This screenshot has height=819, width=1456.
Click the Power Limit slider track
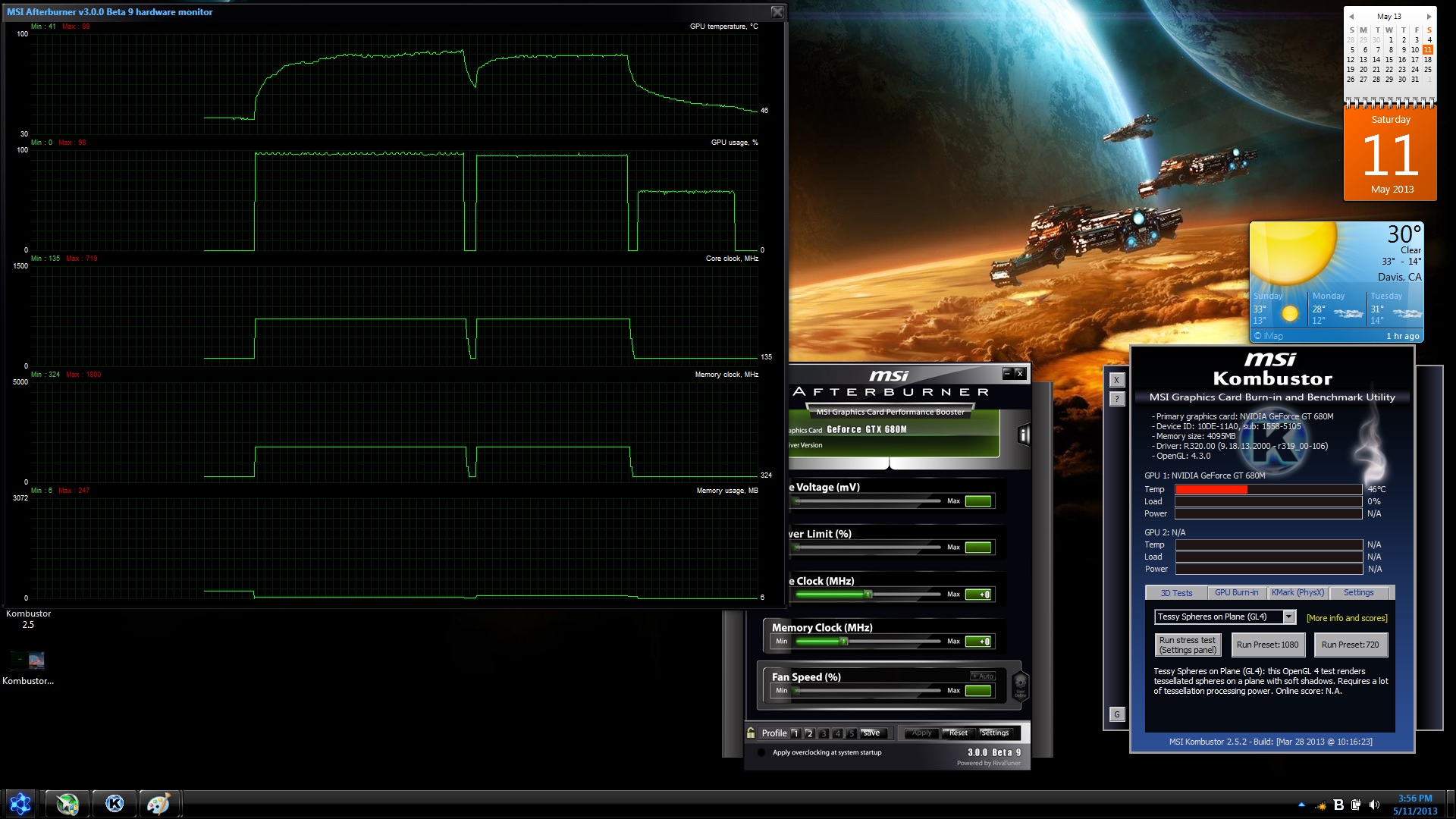[868, 548]
